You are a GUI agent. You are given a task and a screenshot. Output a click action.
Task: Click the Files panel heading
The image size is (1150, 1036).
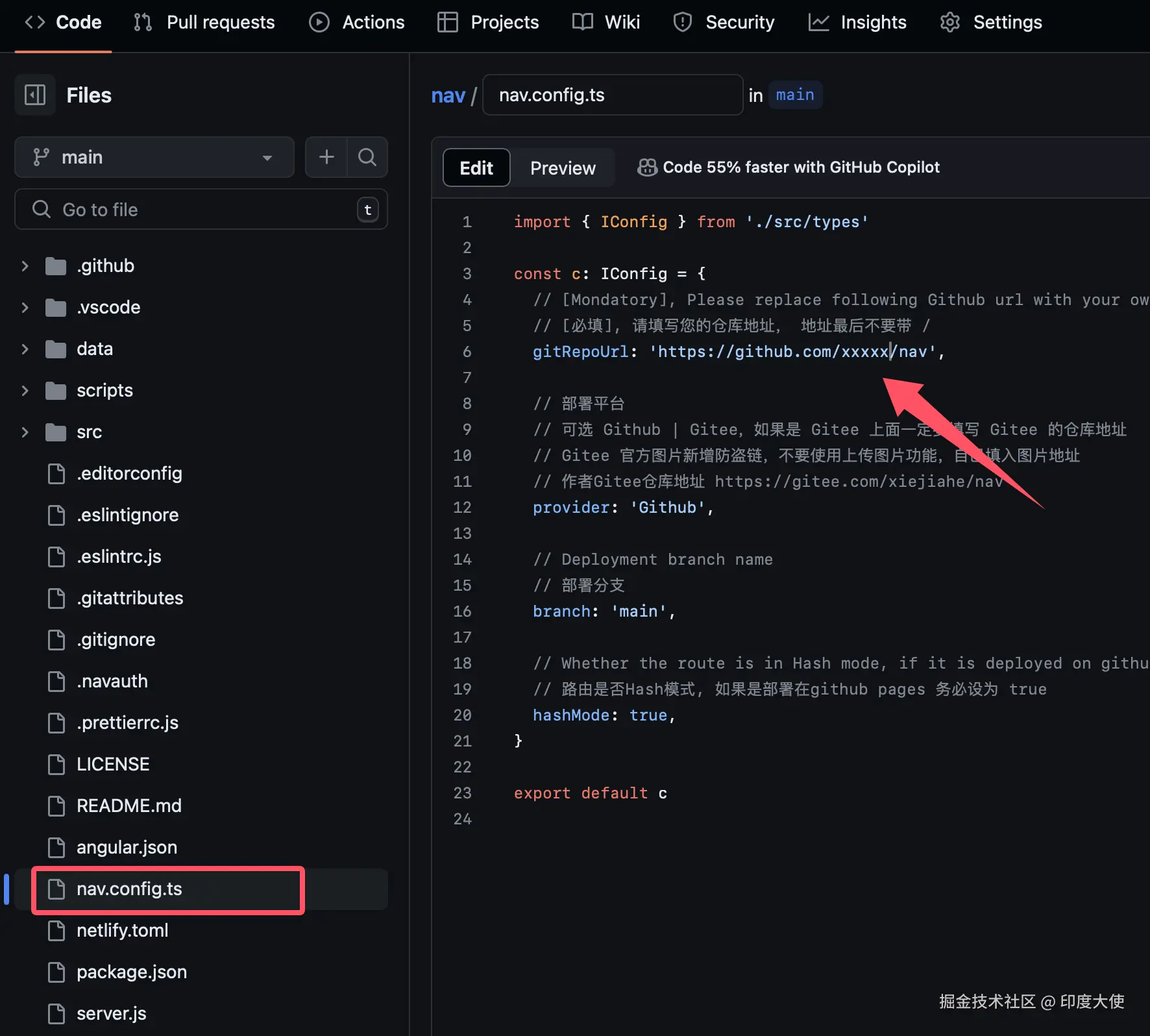[x=89, y=95]
